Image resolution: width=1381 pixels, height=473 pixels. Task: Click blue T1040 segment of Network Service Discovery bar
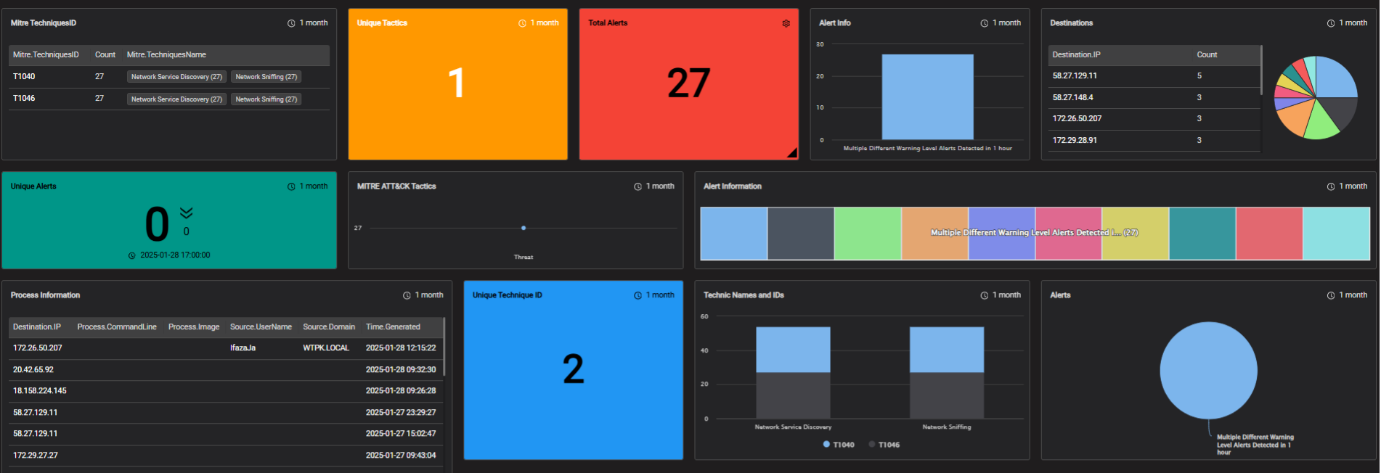coord(793,349)
